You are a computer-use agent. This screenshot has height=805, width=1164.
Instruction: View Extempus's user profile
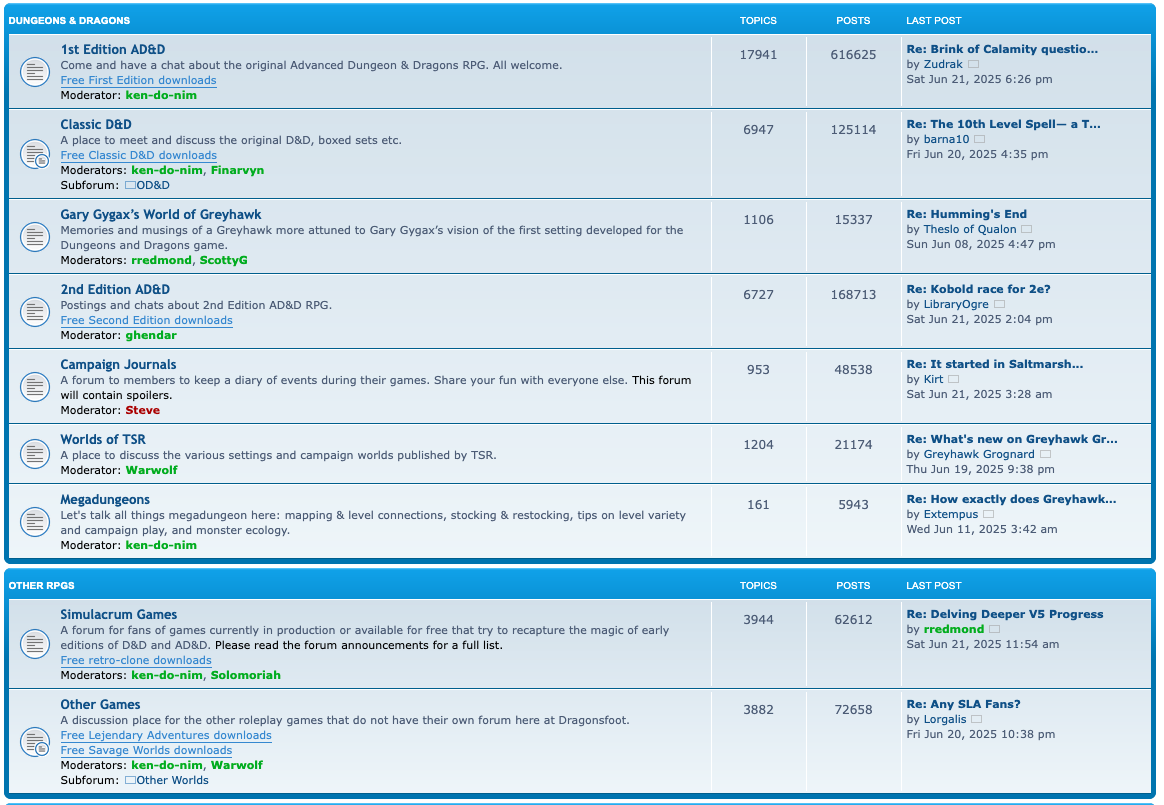951,515
